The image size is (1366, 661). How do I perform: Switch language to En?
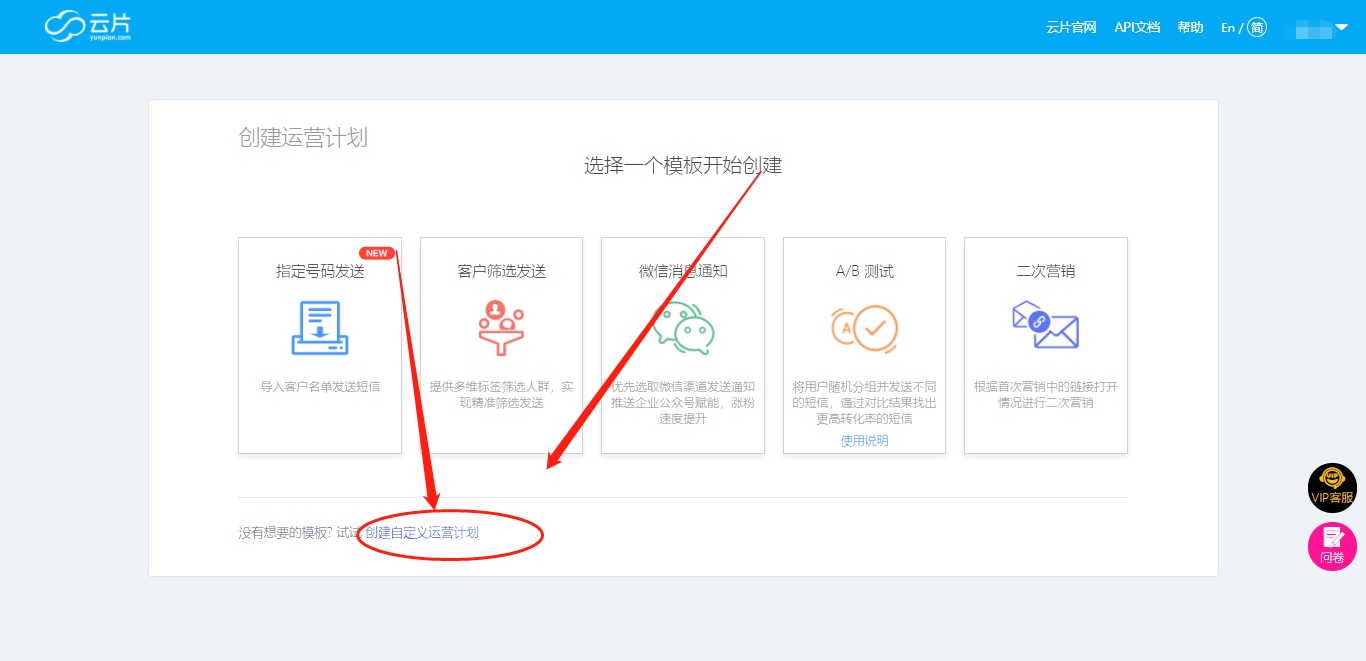[1228, 28]
